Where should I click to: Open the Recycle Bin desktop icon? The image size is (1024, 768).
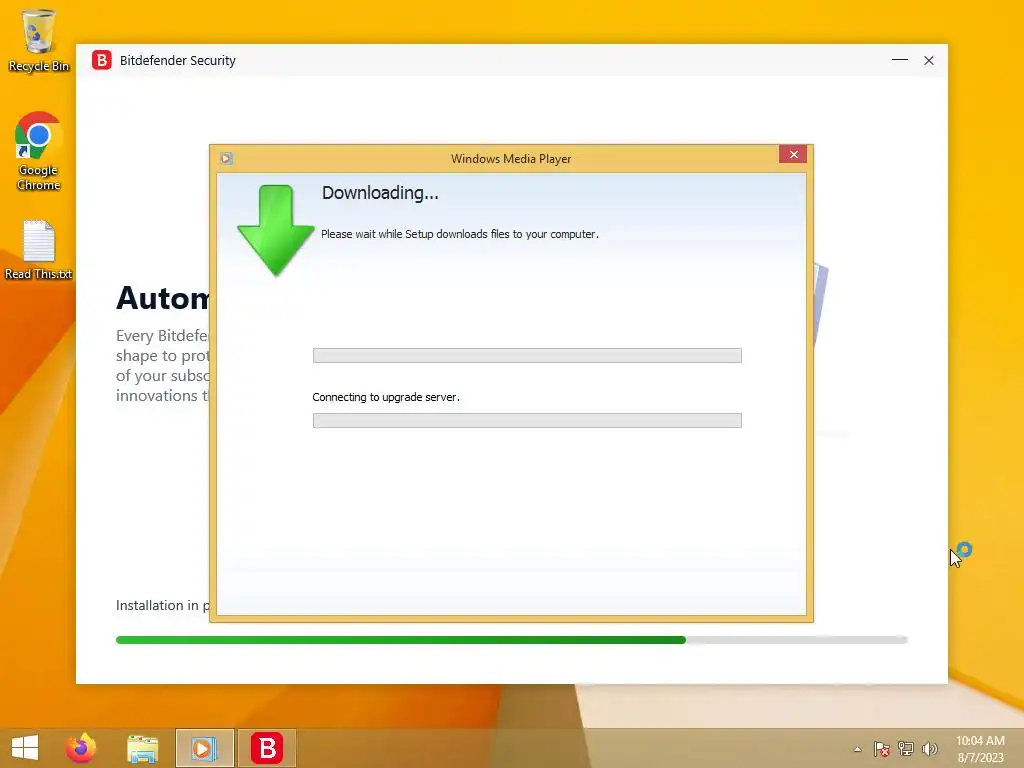[39, 40]
